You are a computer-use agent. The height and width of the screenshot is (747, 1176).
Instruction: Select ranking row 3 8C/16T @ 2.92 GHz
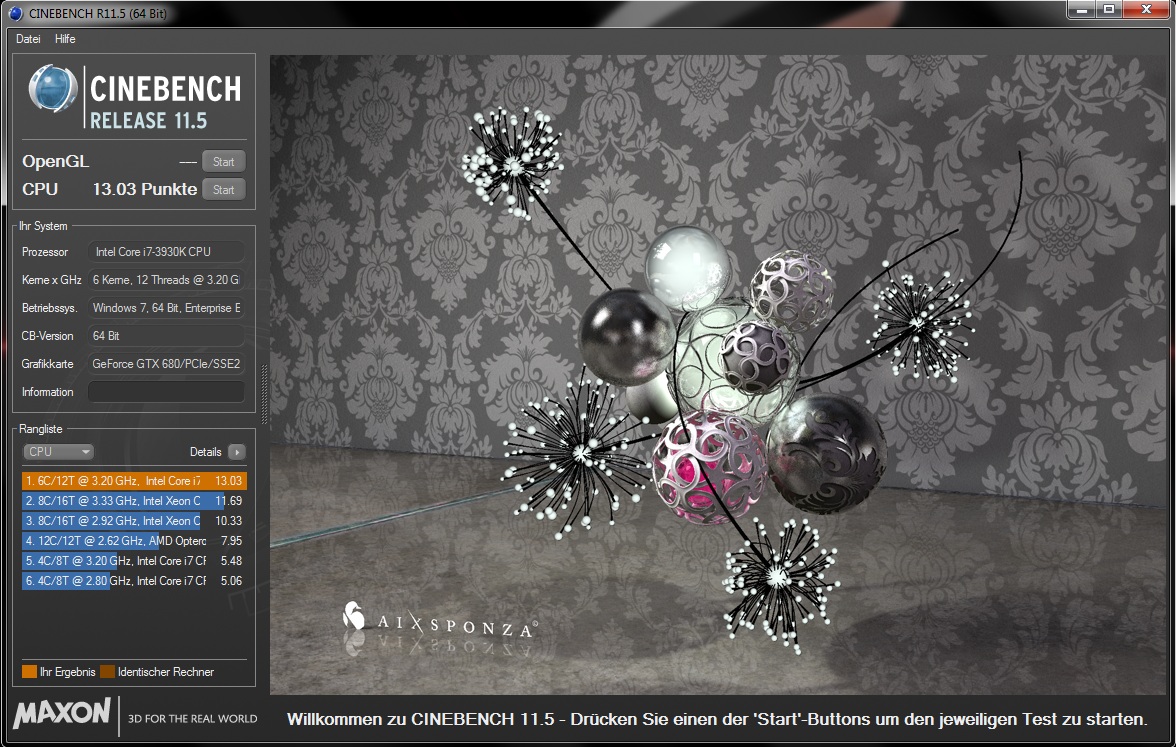pyautogui.click(x=134, y=520)
